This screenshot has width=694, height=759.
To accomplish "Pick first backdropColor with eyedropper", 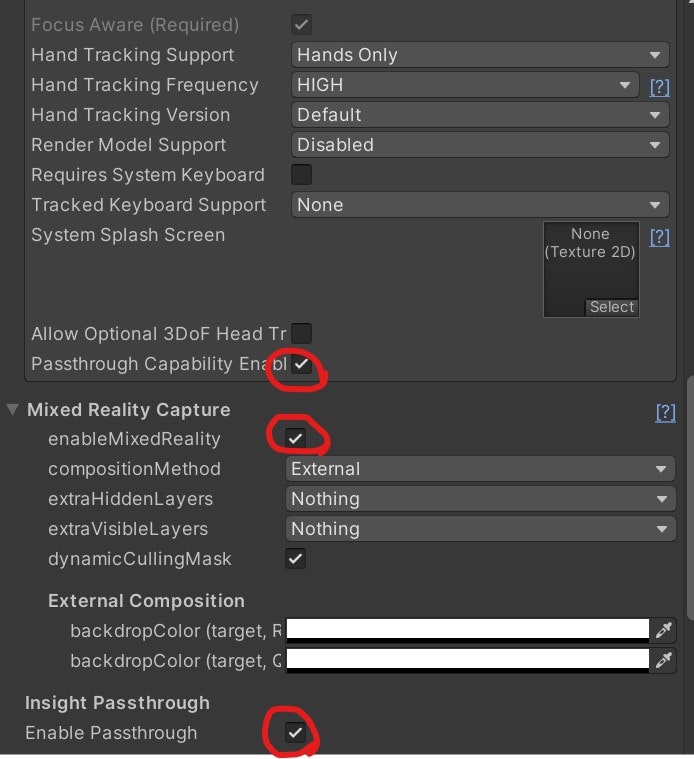I will point(663,630).
